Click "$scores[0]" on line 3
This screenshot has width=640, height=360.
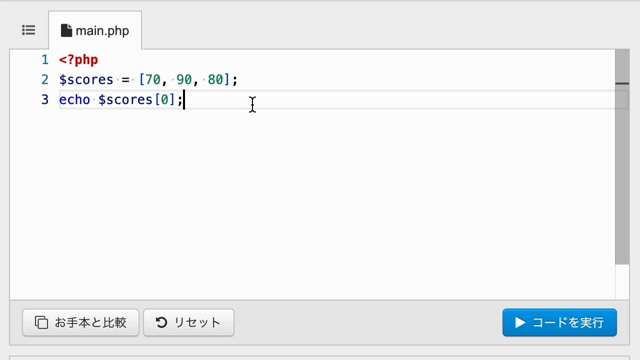tap(136, 100)
